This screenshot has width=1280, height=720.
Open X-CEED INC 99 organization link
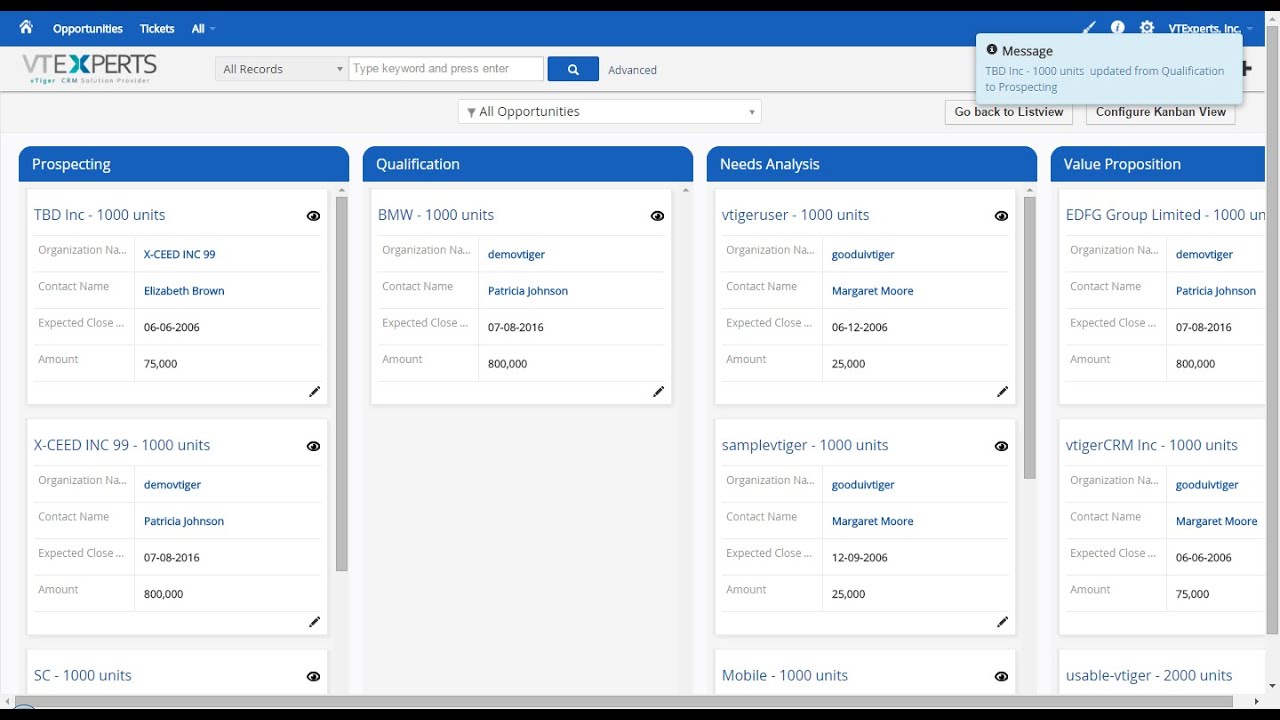click(x=180, y=254)
